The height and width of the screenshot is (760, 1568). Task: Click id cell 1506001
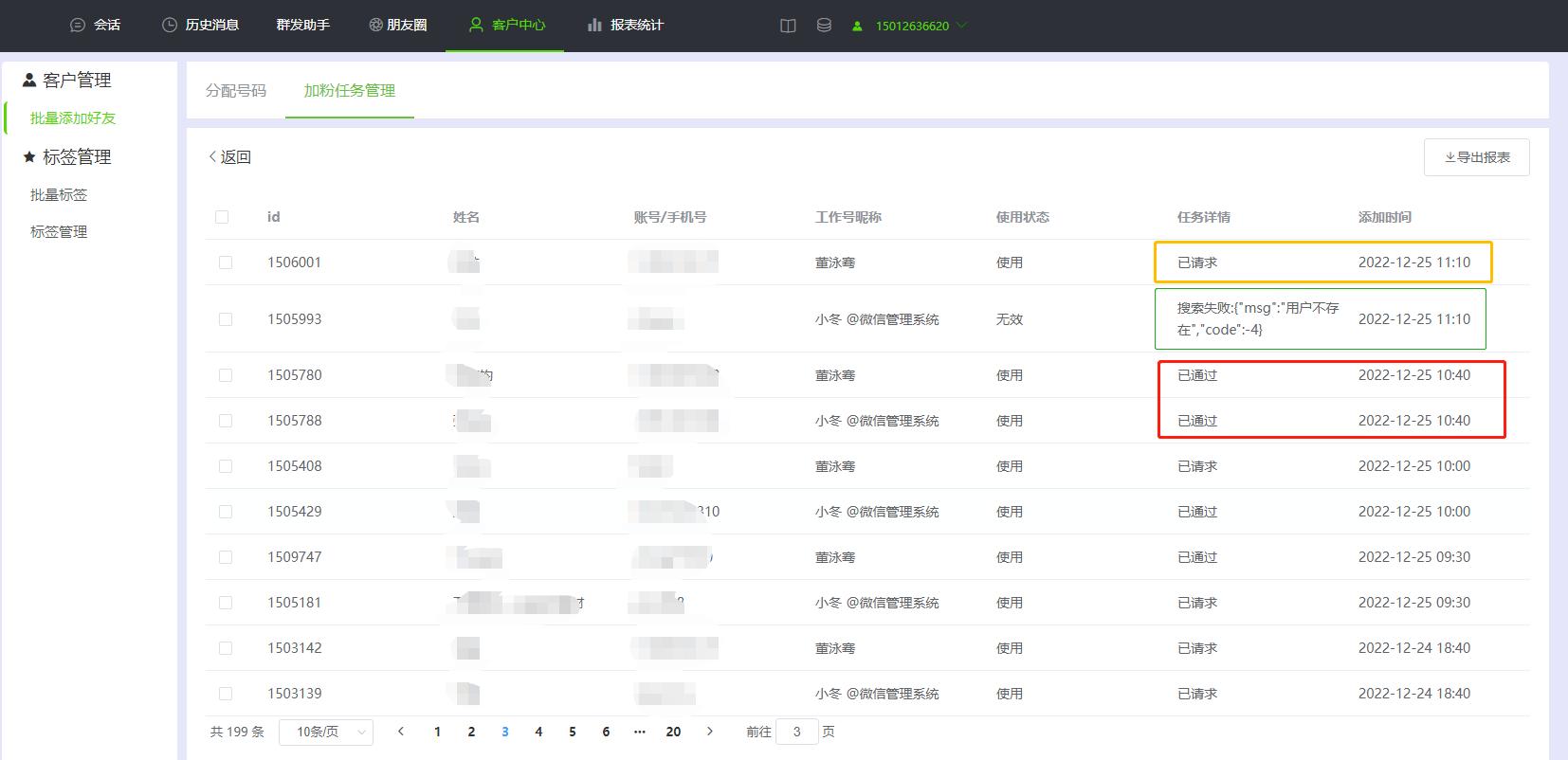(x=294, y=262)
